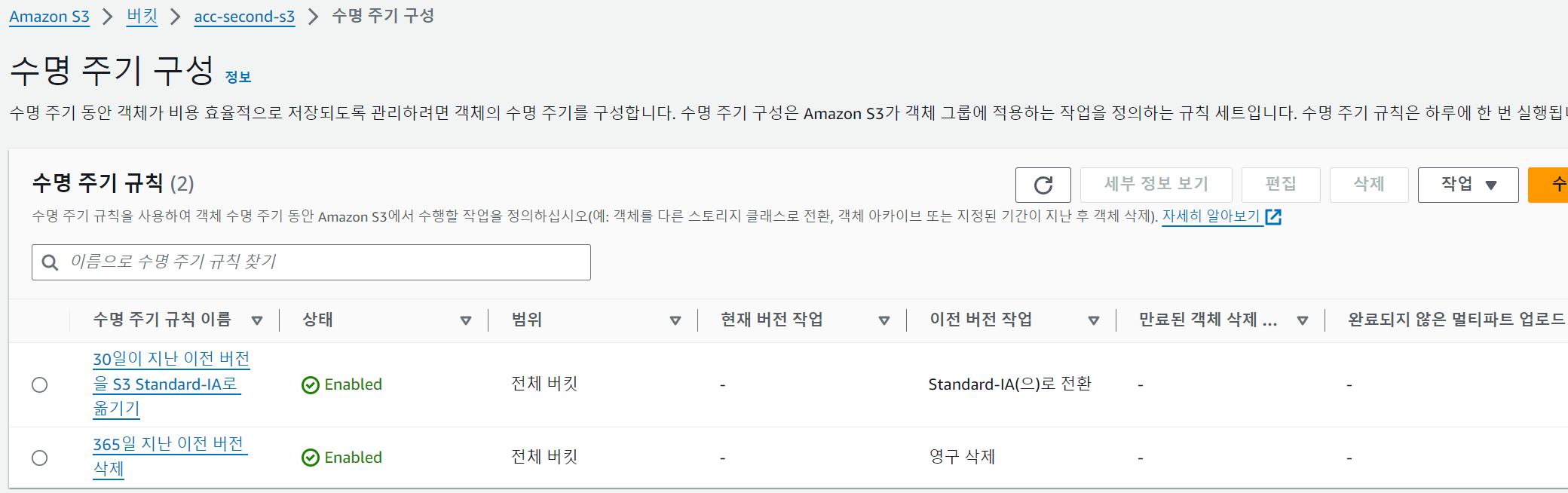Sort by 현재 버전 작업 column arrow
1568x493 pixels.
coord(884,320)
